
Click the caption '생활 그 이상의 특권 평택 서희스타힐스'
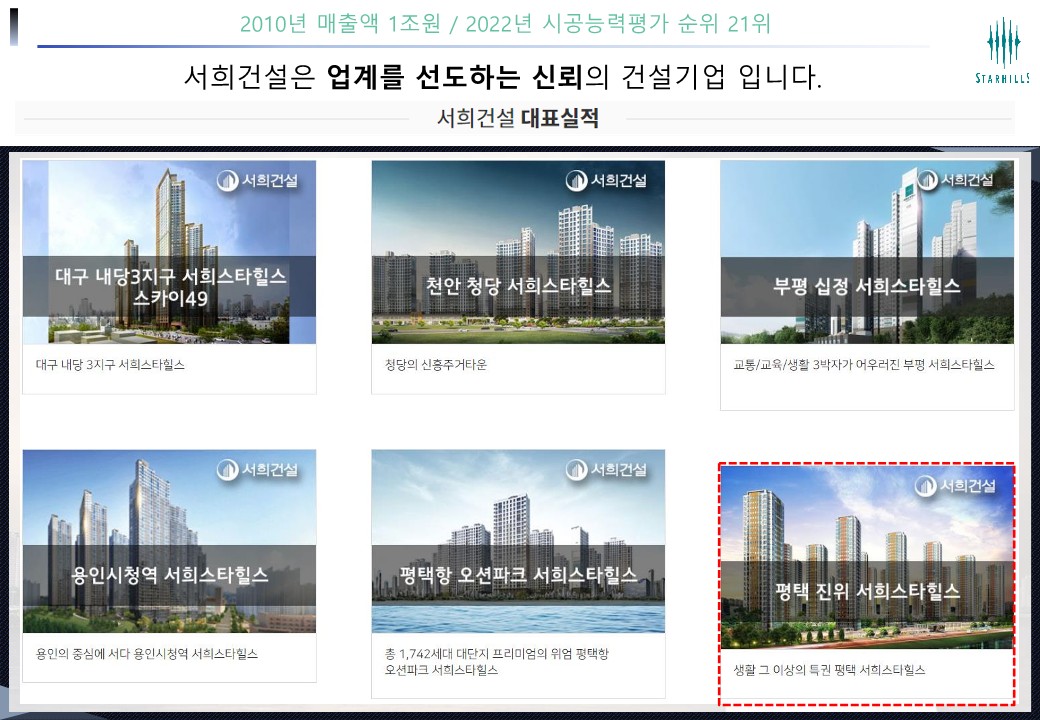pyautogui.click(x=829, y=670)
